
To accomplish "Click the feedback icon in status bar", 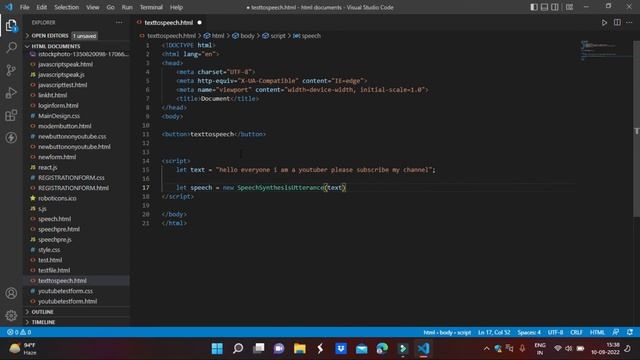I will [x=616, y=332].
